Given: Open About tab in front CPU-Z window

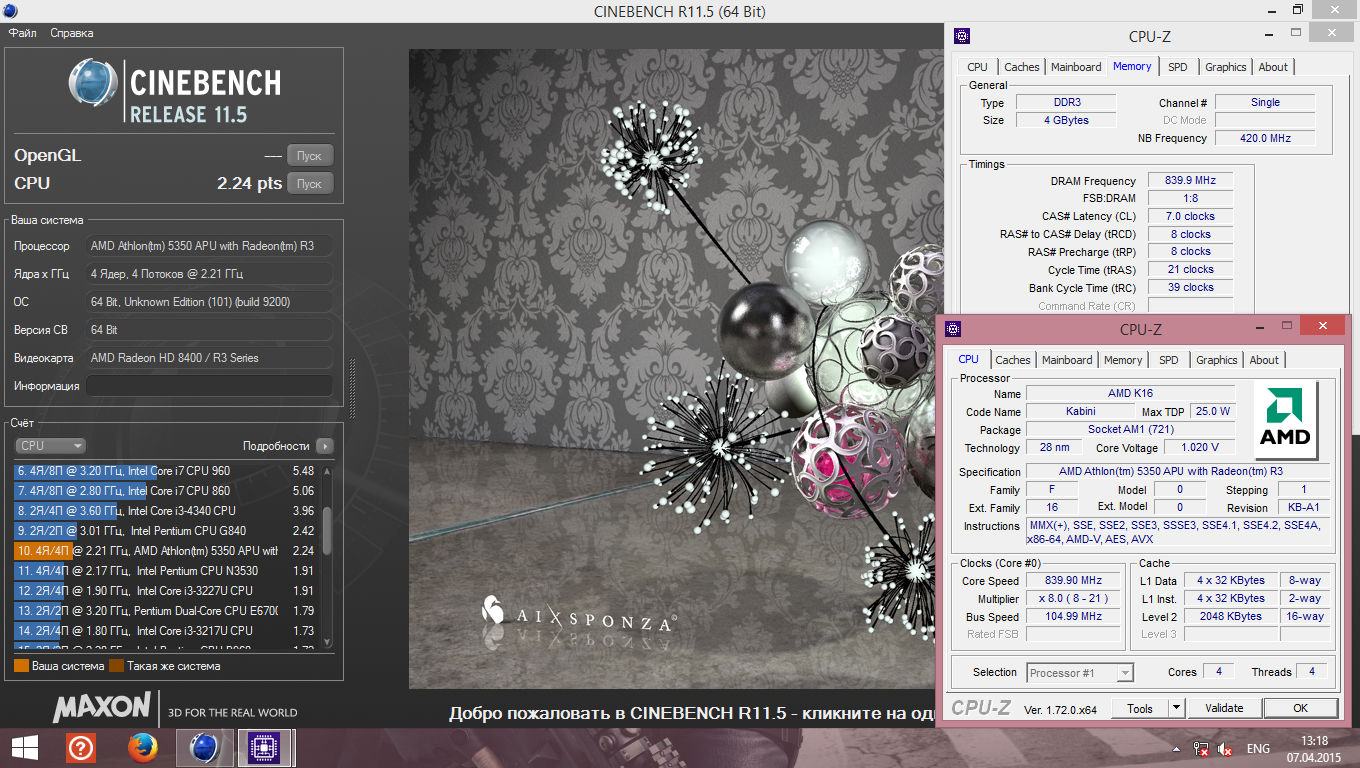Looking at the screenshot, I should point(1264,360).
